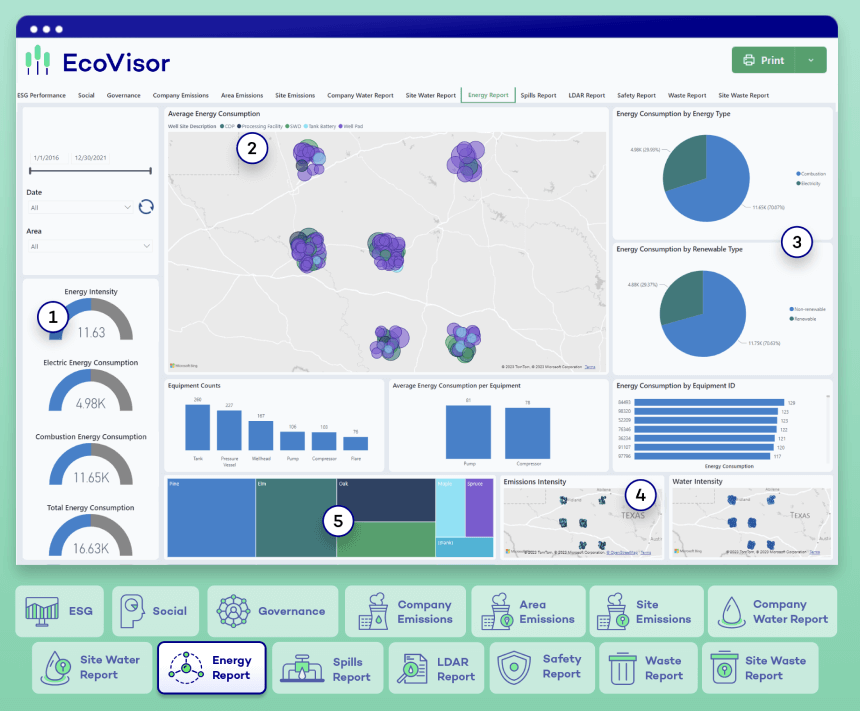Select the Governance icon tile in bottom row

(272, 611)
